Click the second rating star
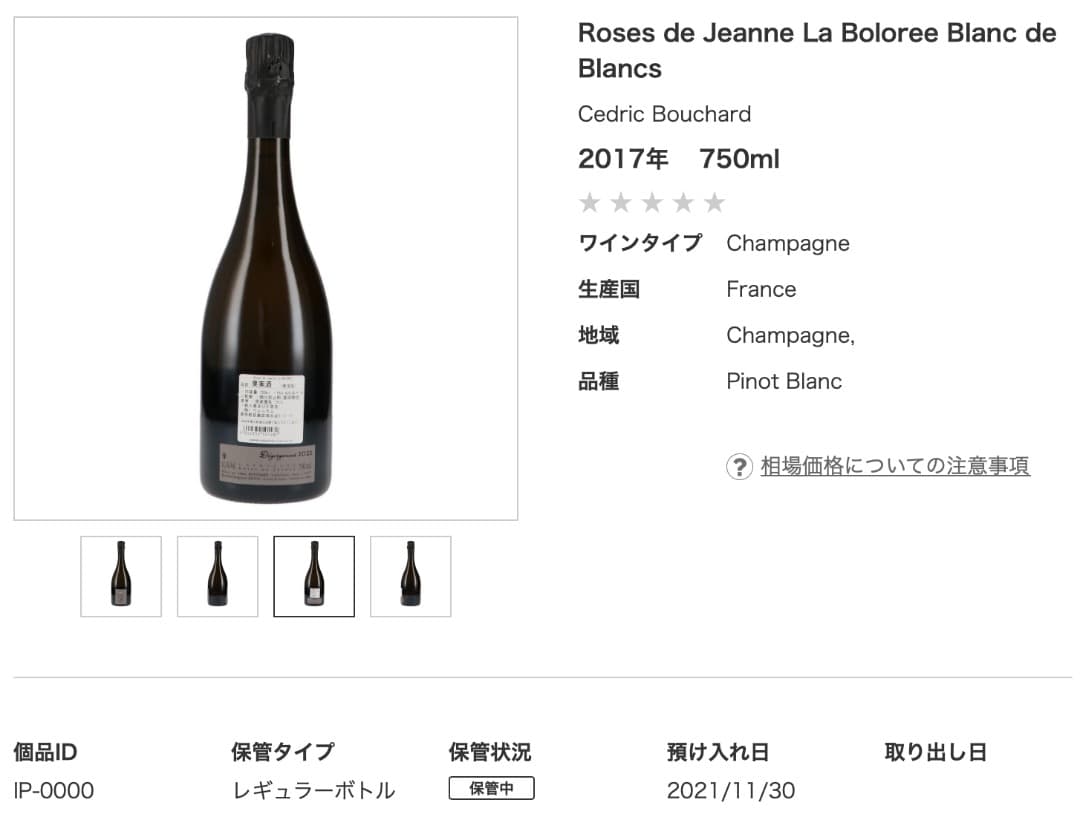1080x837 pixels. click(621, 204)
